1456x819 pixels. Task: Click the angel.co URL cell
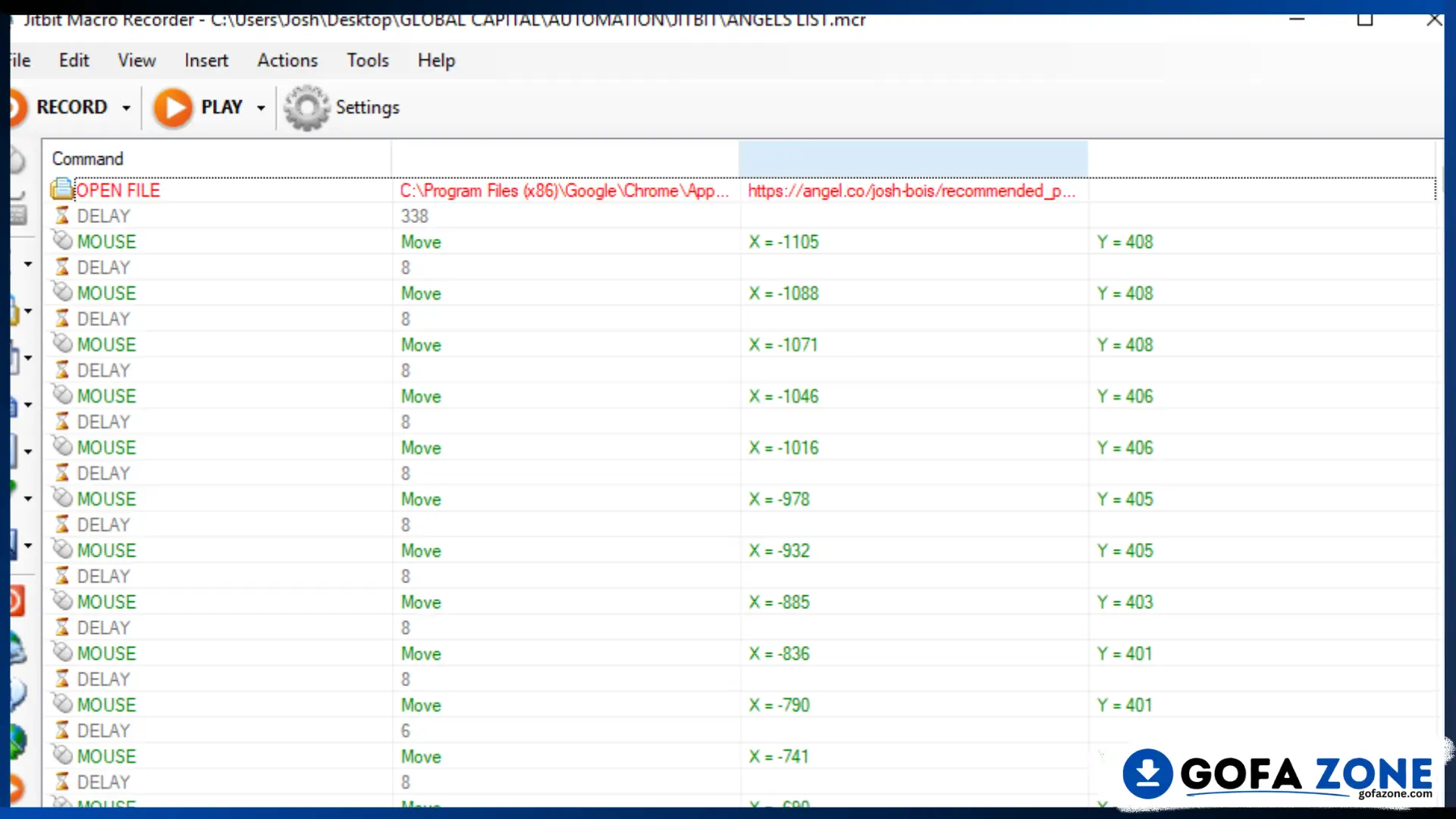tap(912, 190)
